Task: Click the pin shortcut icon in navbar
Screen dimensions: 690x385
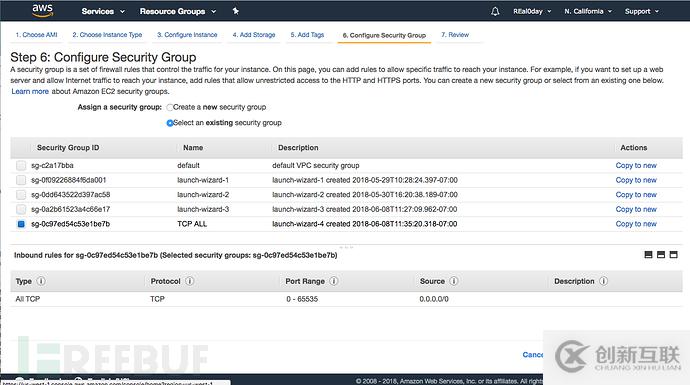Action: click(x=235, y=11)
